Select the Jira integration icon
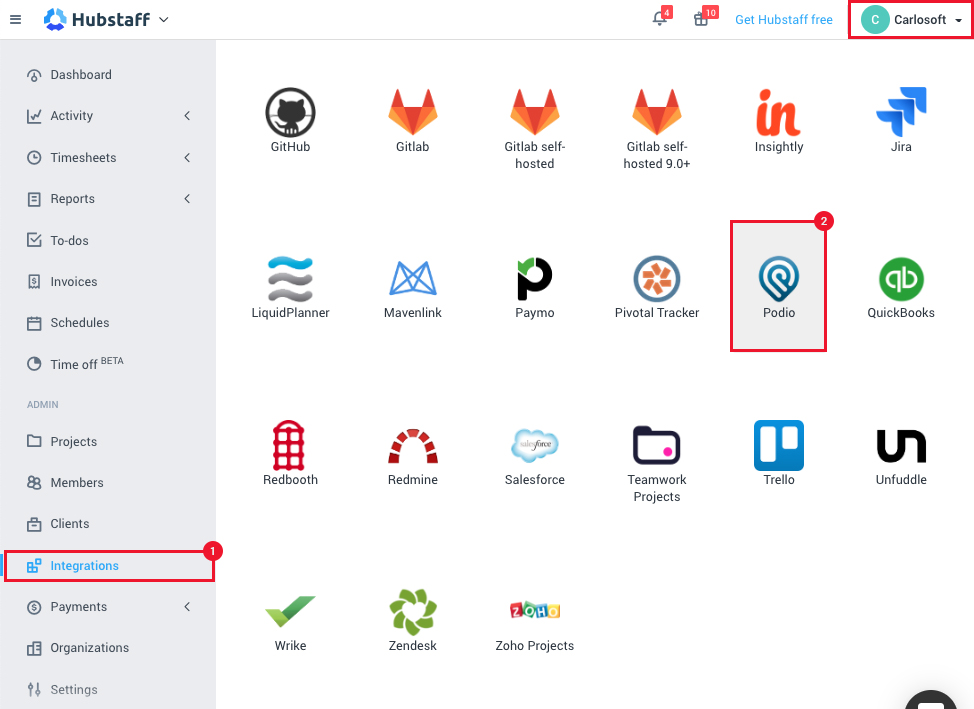The image size is (974, 709). tap(900, 112)
